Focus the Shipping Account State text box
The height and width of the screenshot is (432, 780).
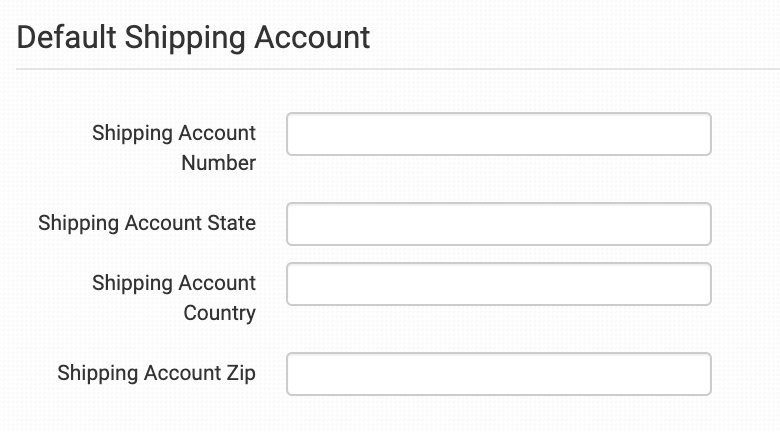coord(498,224)
